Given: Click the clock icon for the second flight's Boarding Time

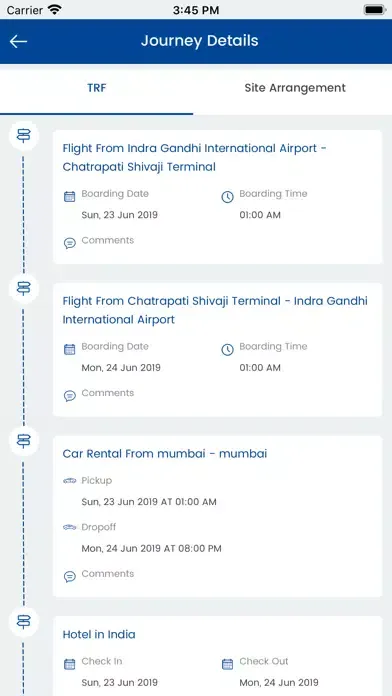Looking at the screenshot, I should coord(227,349).
